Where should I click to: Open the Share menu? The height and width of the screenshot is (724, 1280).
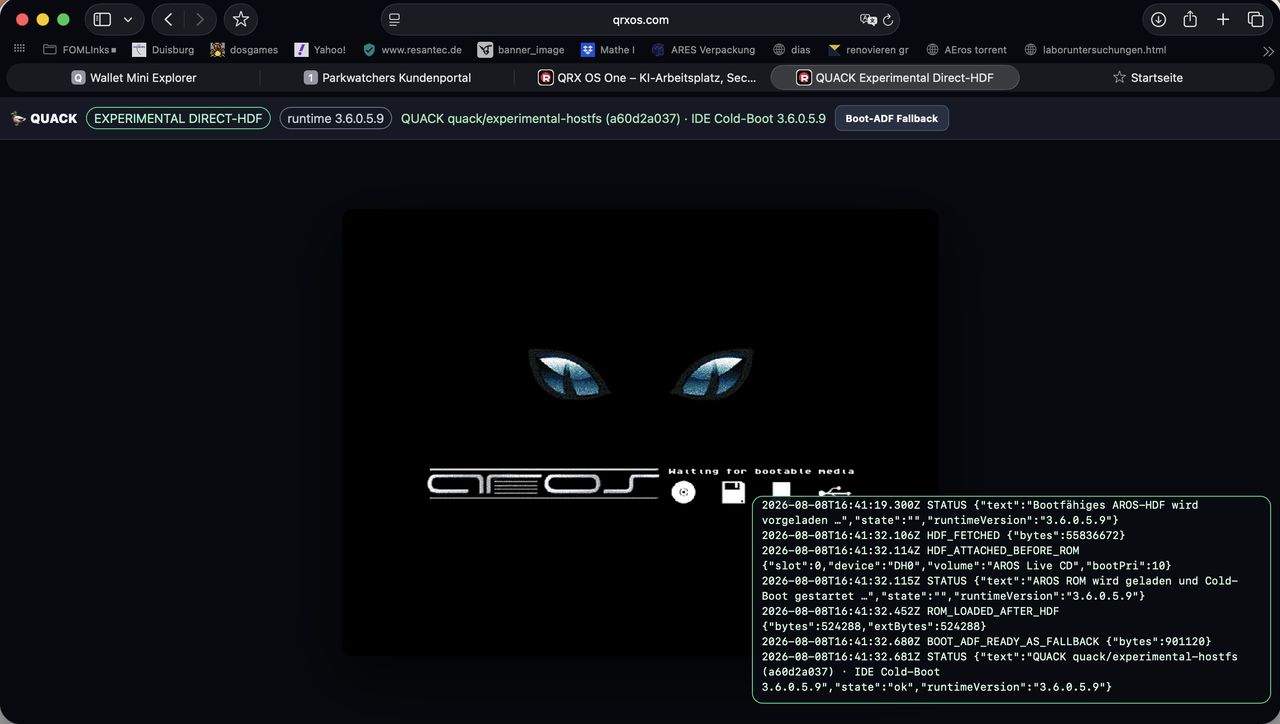tap(1190, 19)
